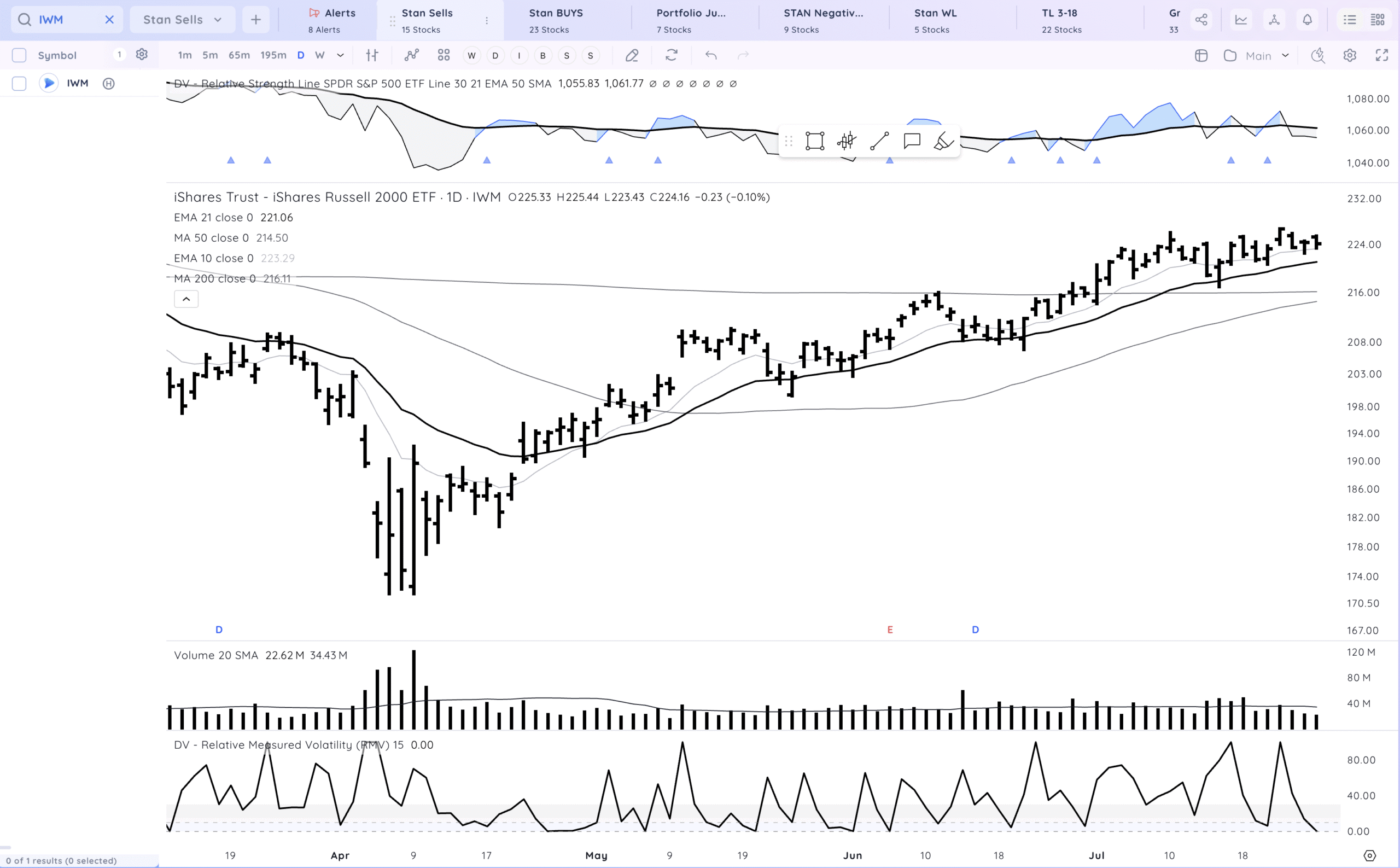Image resolution: width=1400 pixels, height=868 pixels.
Task: Toggle the select-all Symbol checkbox
Action: (19, 55)
